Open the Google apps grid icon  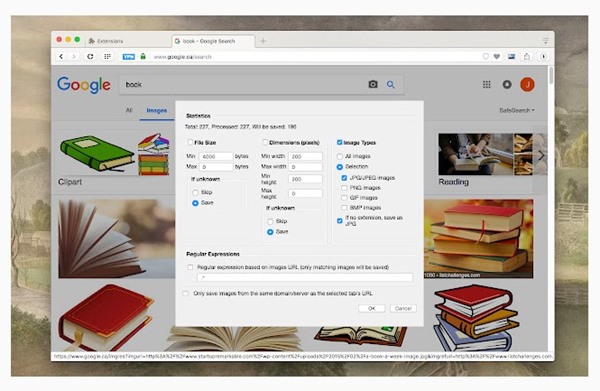coord(486,84)
